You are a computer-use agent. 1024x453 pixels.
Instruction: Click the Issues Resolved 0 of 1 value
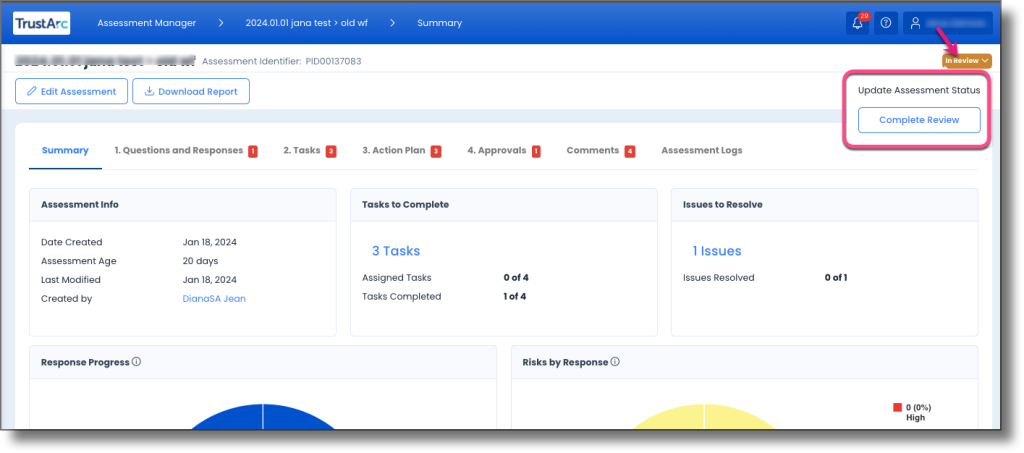point(836,277)
